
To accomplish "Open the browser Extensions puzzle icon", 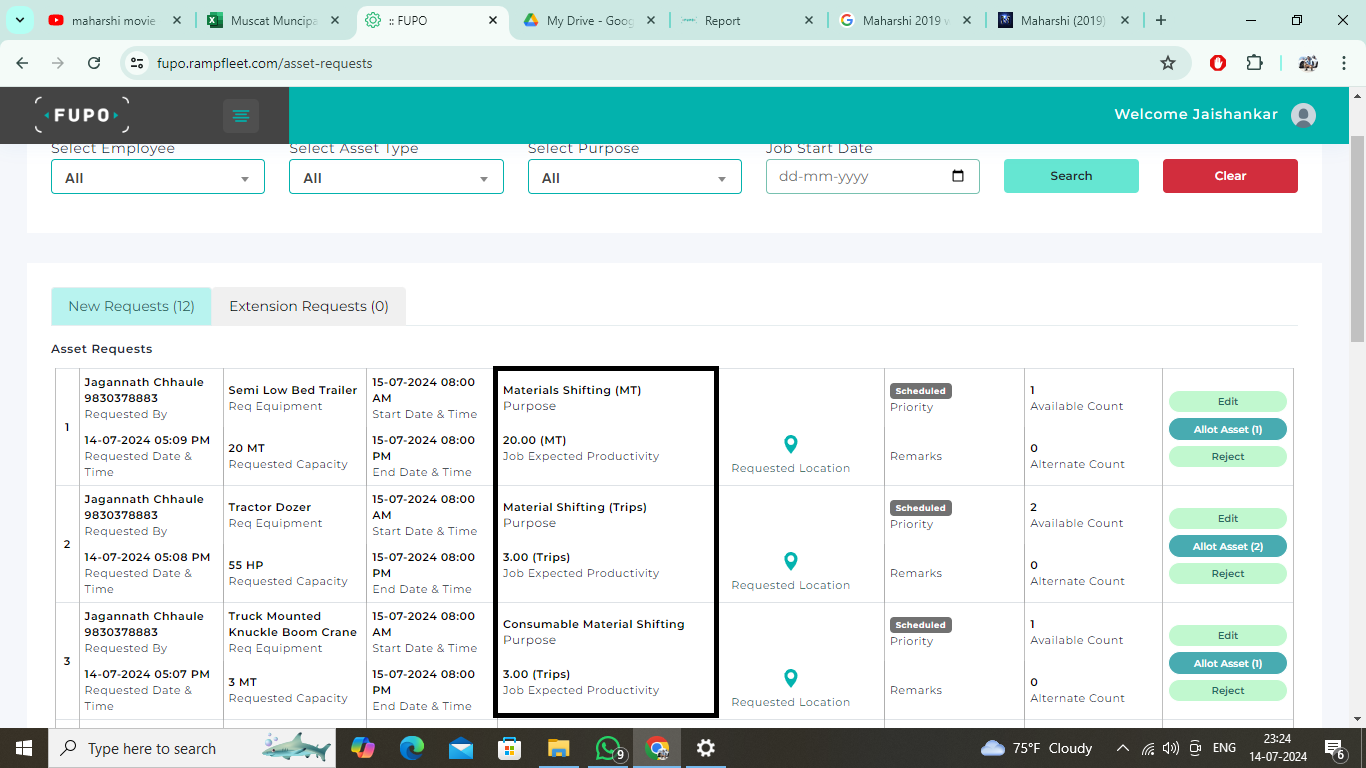I will [x=1254, y=63].
